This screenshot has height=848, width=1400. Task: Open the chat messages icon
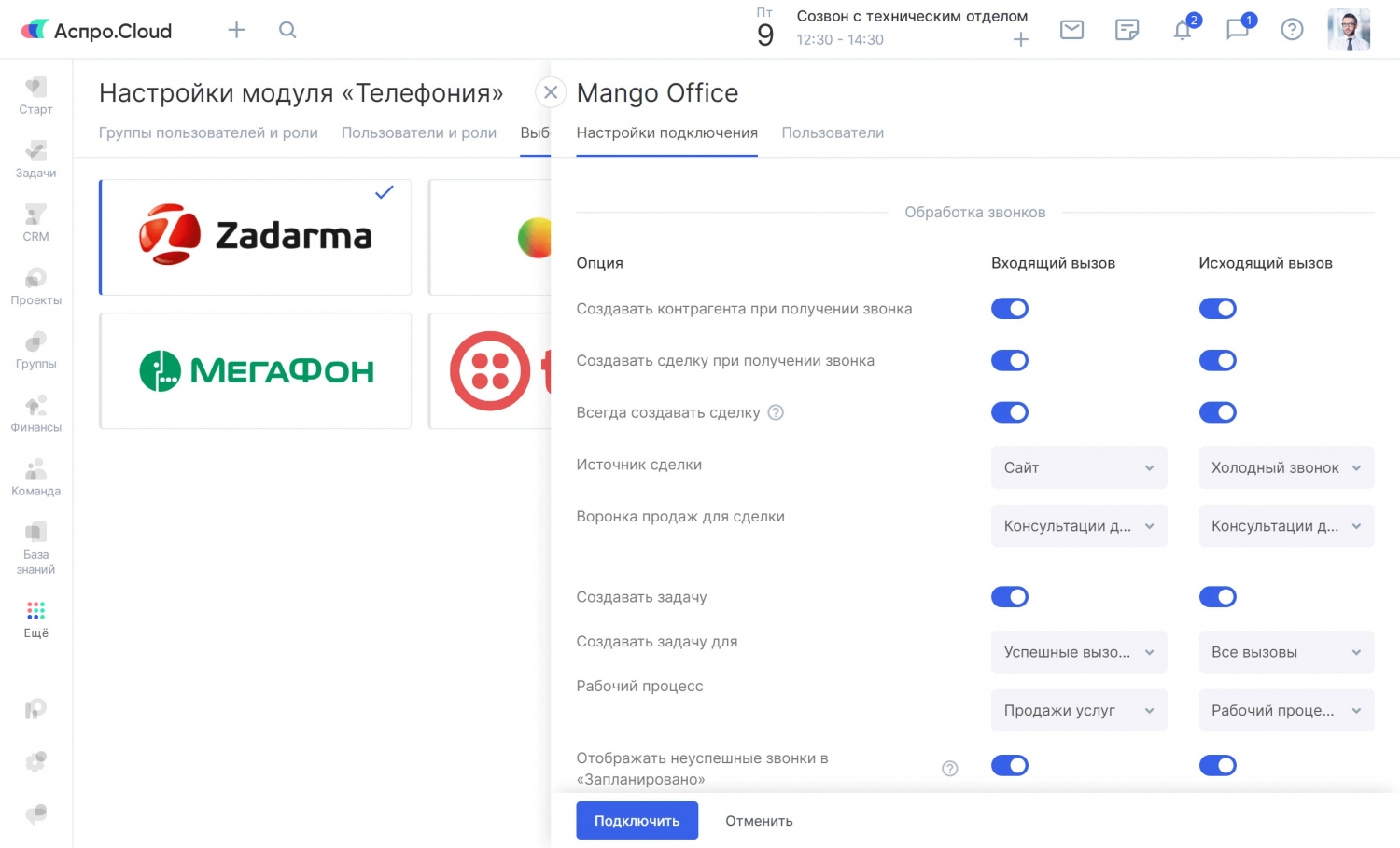1238,30
